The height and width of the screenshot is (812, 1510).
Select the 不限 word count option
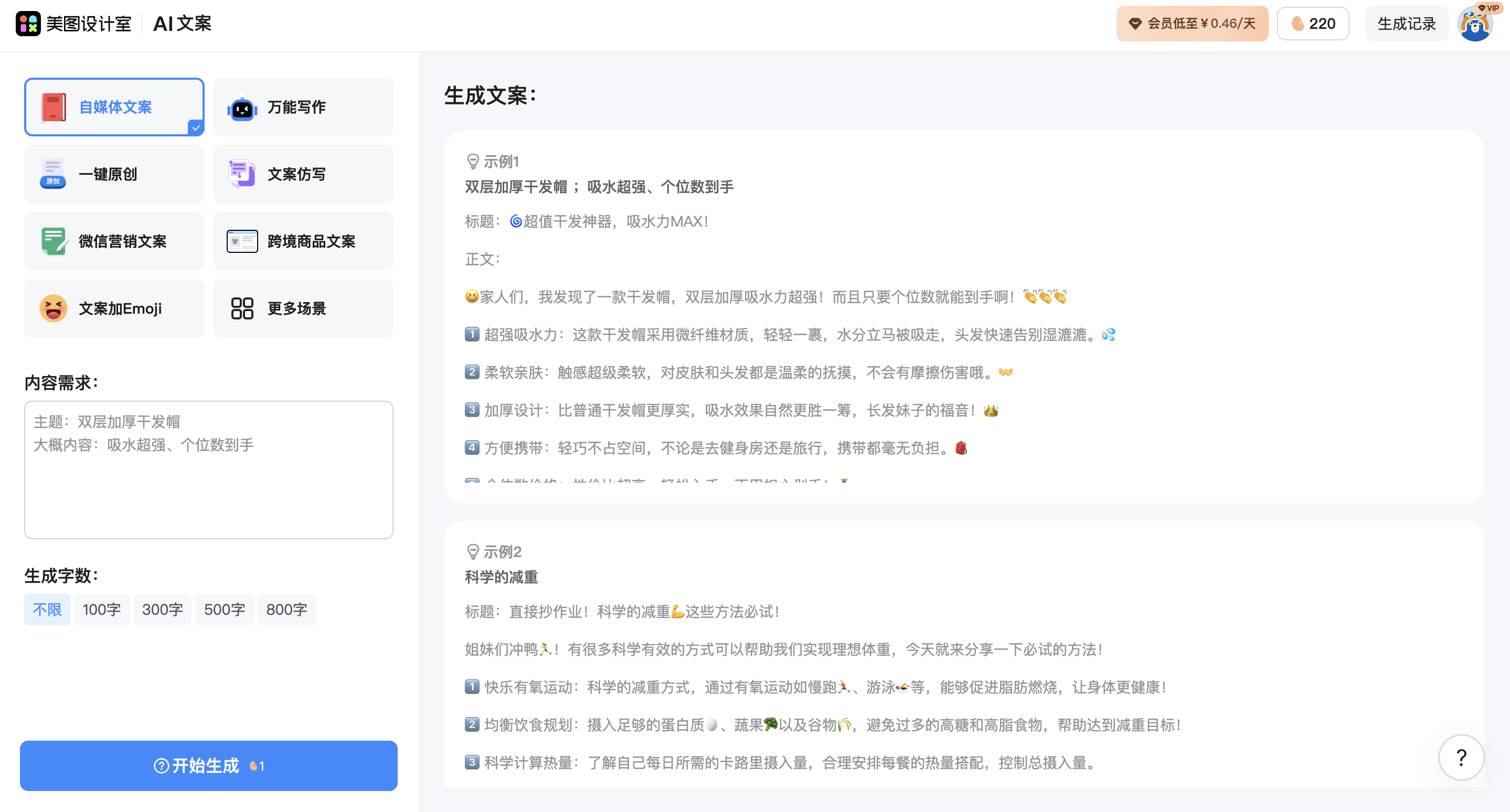47,610
